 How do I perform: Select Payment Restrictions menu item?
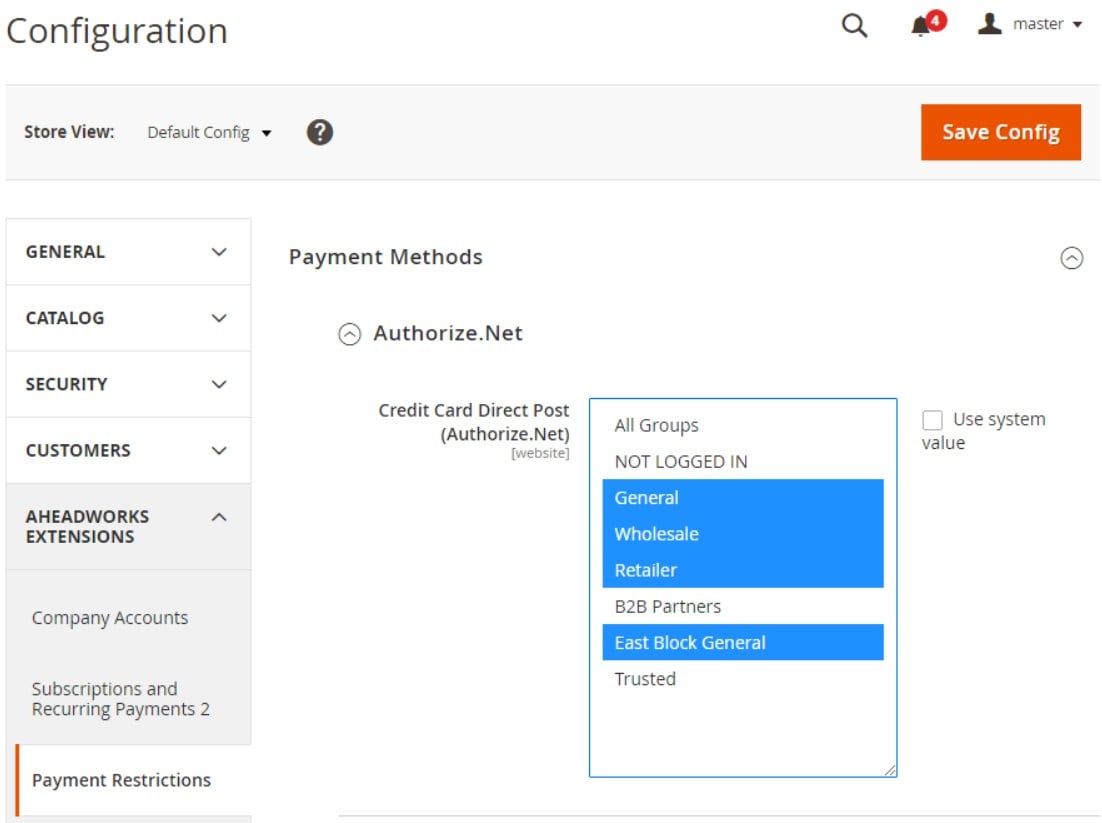tap(121, 780)
